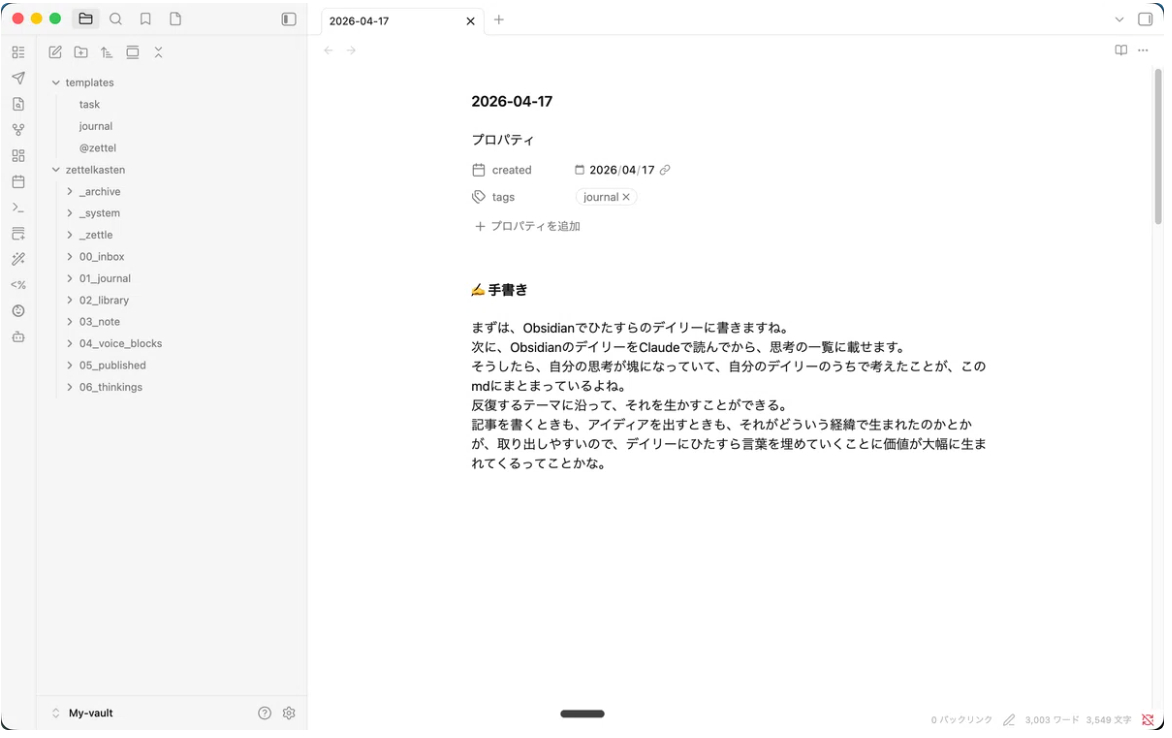1172x738 pixels.
Task: Click the templater ribbon icon
Action: [x=19, y=285]
